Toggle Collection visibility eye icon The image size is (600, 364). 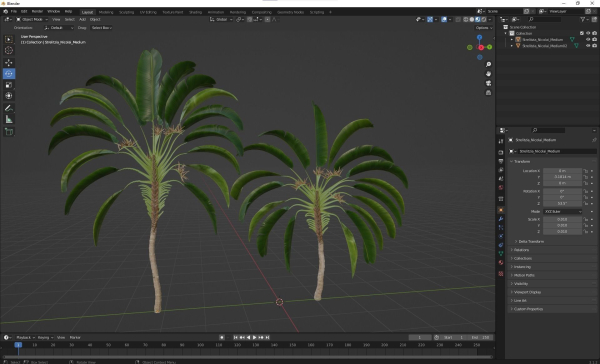point(588,33)
